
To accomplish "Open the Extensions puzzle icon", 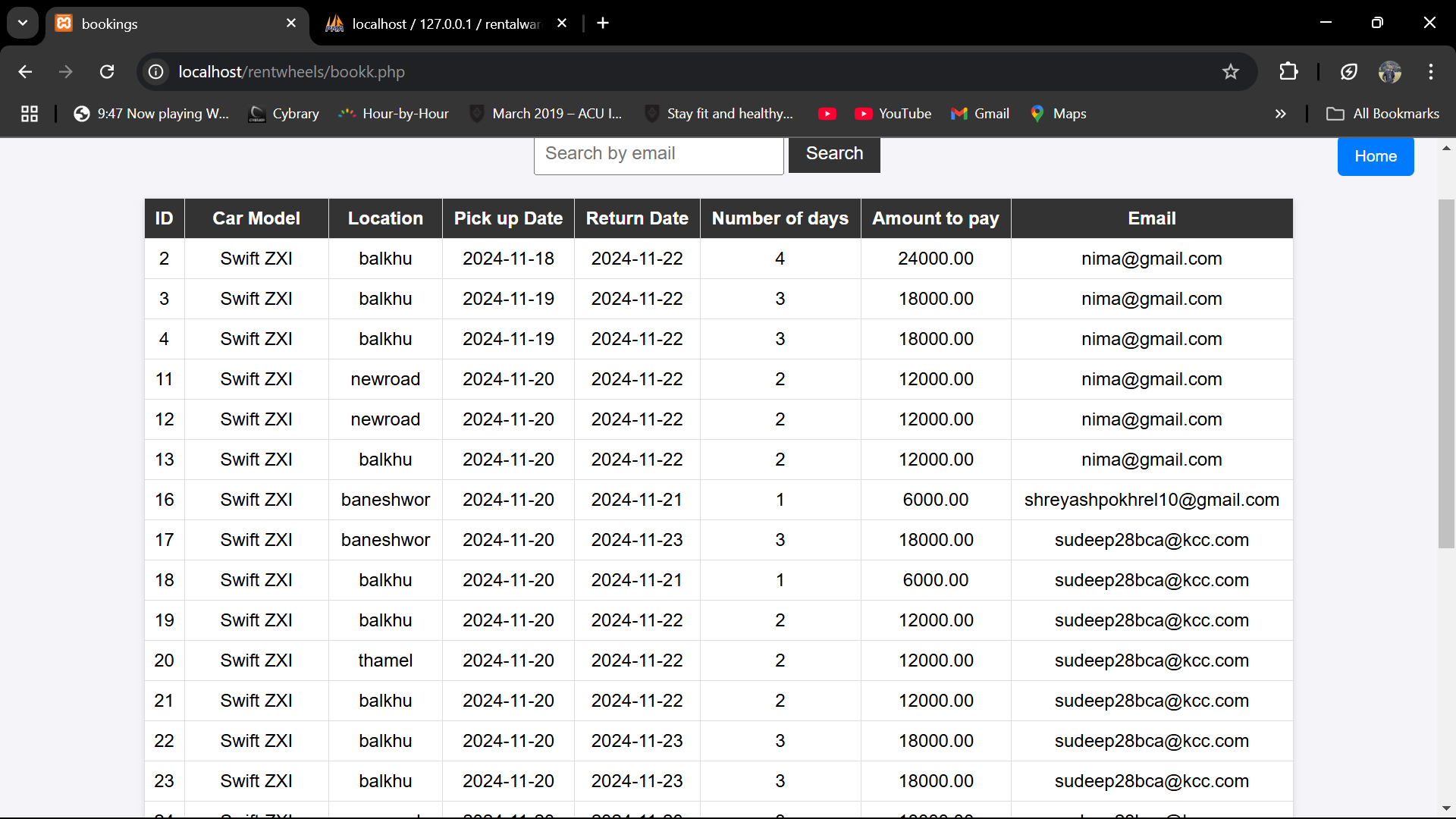I will (x=1288, y=72).
